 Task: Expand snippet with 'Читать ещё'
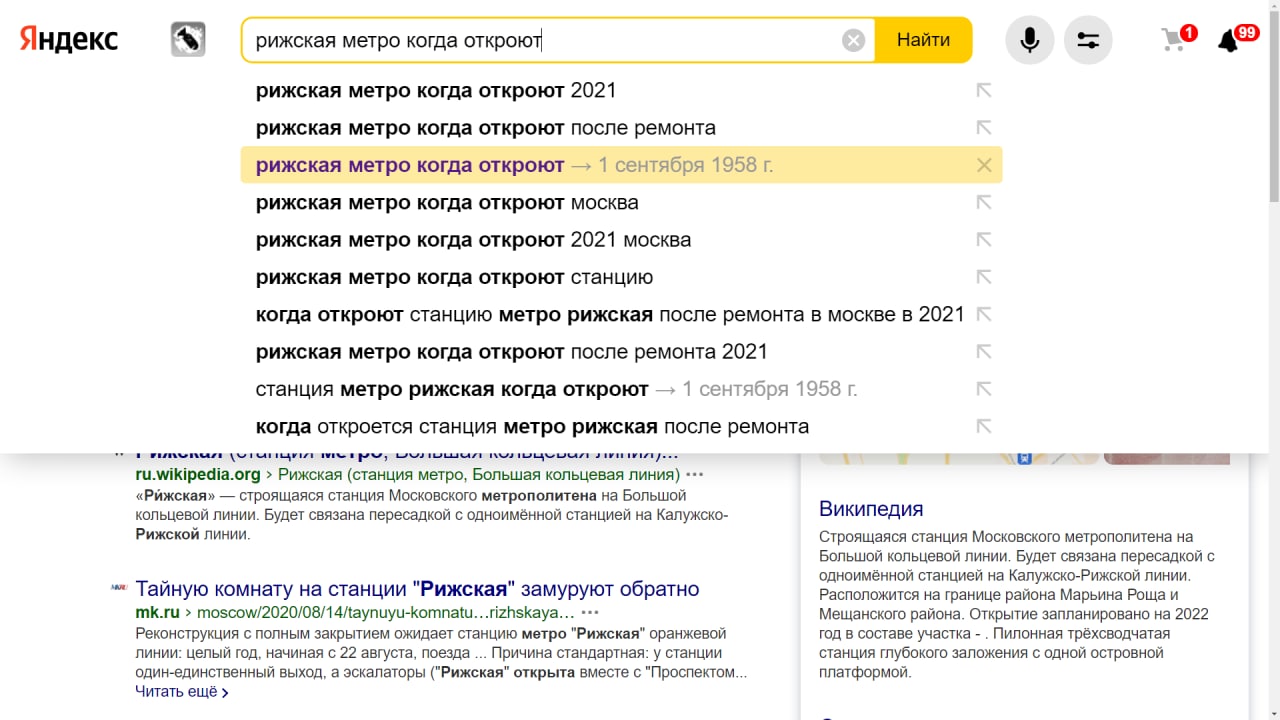[x=182, y=691]
